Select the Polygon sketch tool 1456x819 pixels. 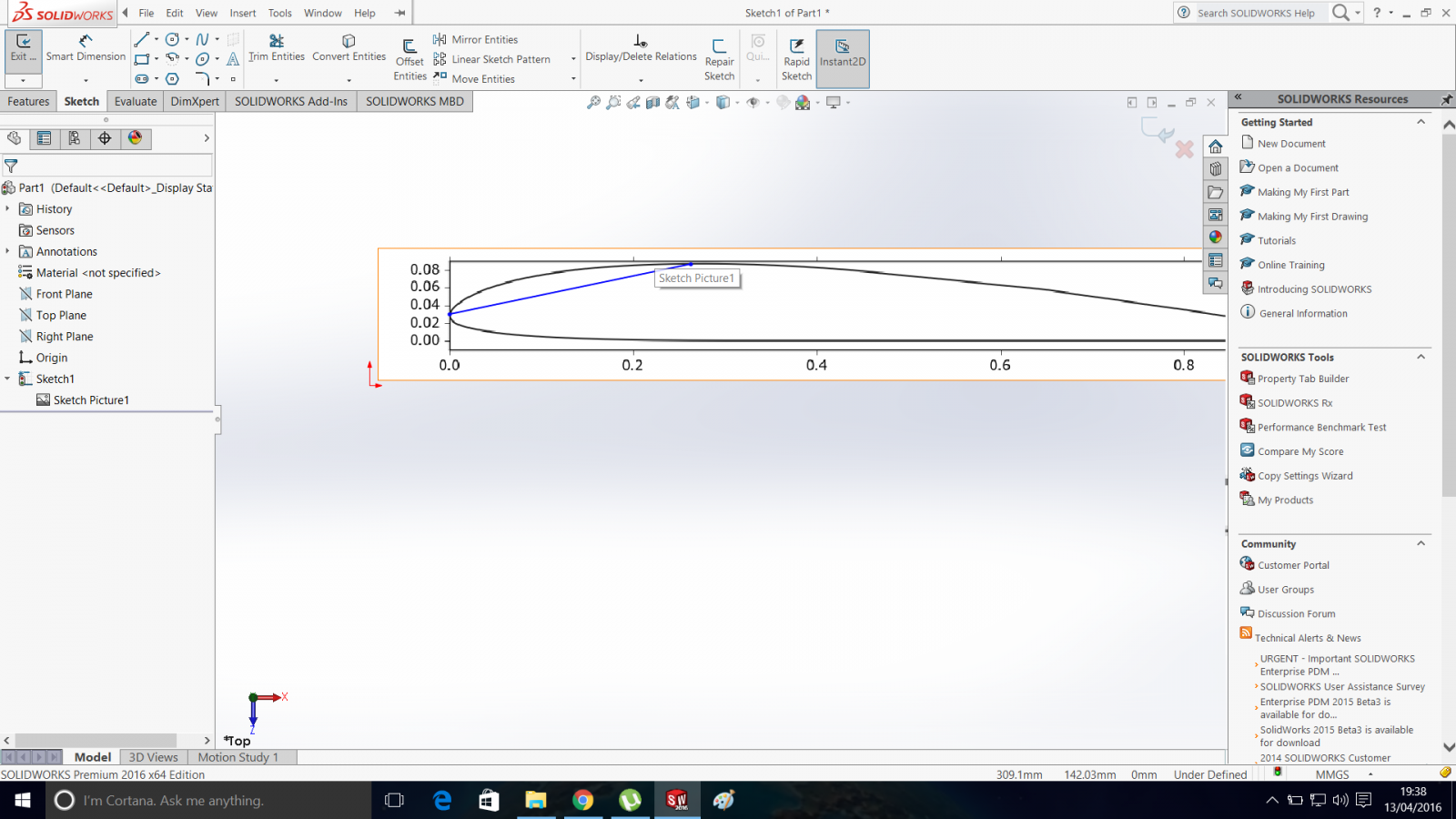[x=172, y=78]
